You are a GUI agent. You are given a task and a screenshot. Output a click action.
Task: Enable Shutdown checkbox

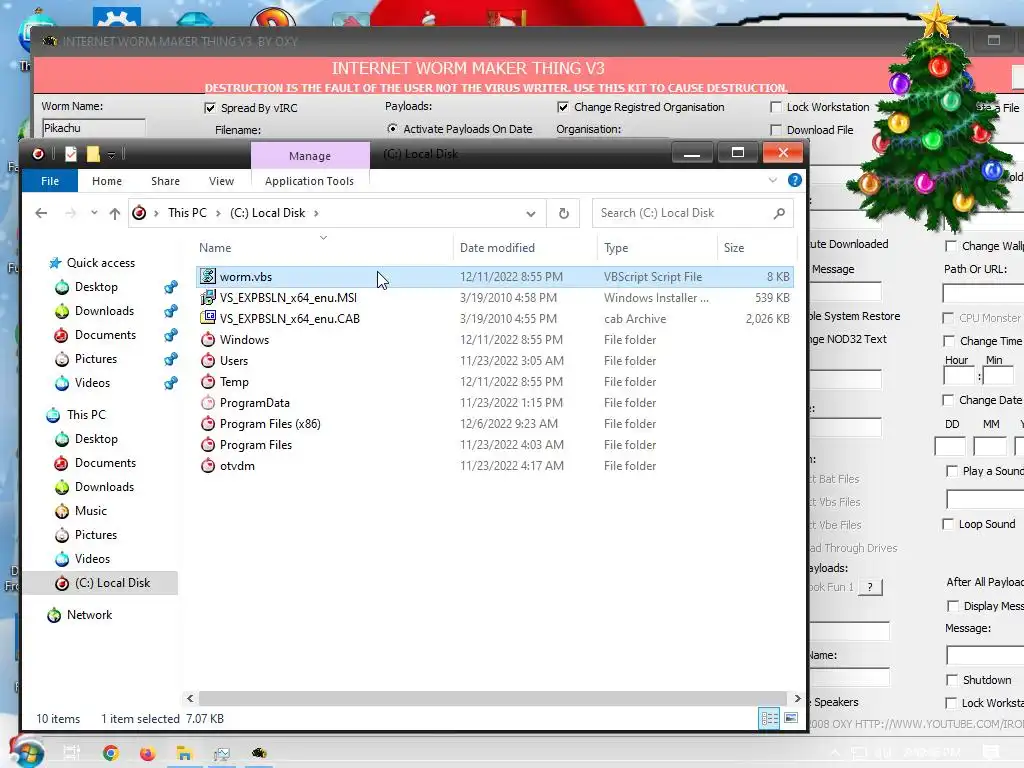(952, 680)
